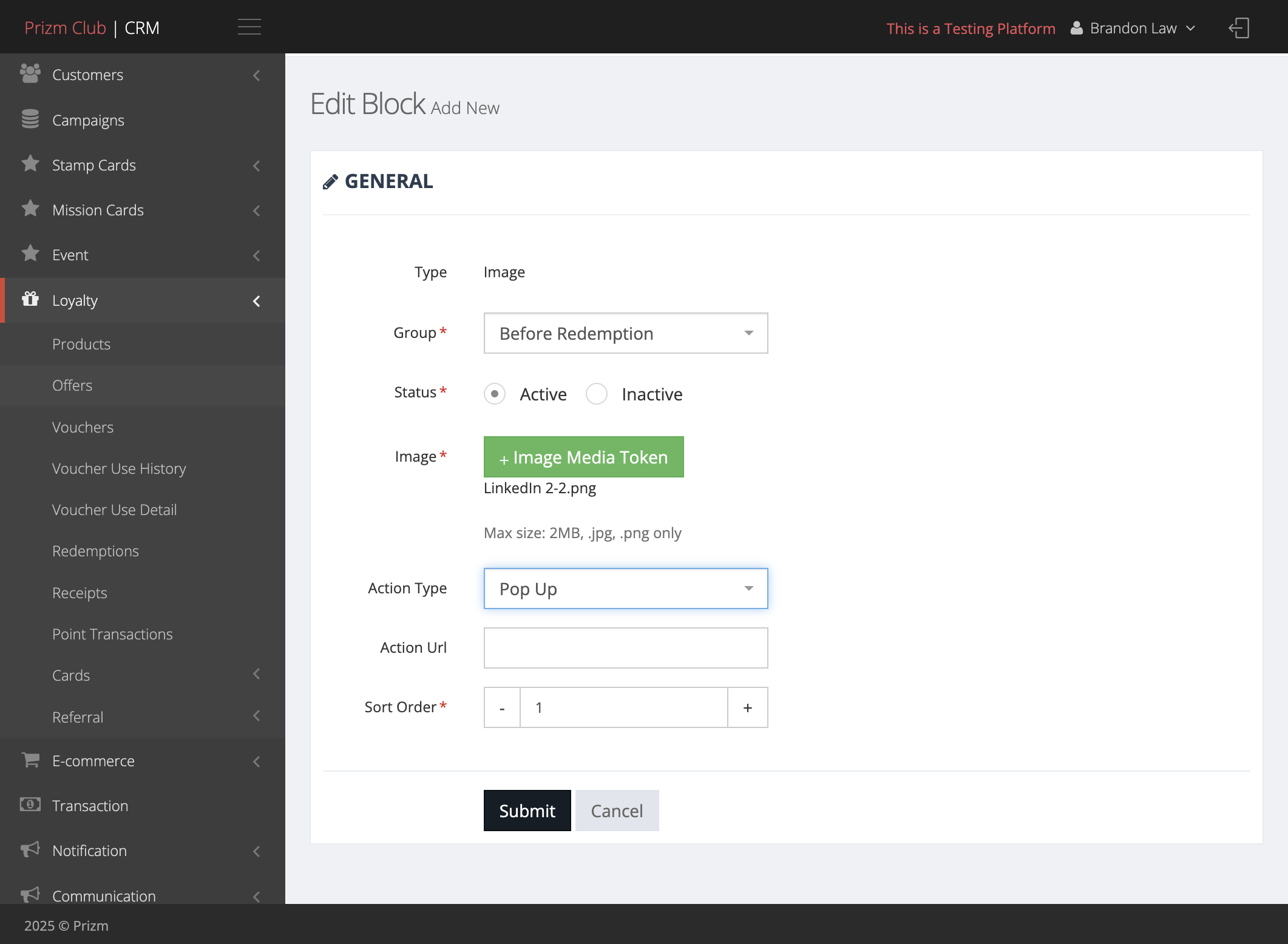Collapse the Loyalty menu chevron
The height and width of the screenshot is (944, 1288).
pos(257,301)
